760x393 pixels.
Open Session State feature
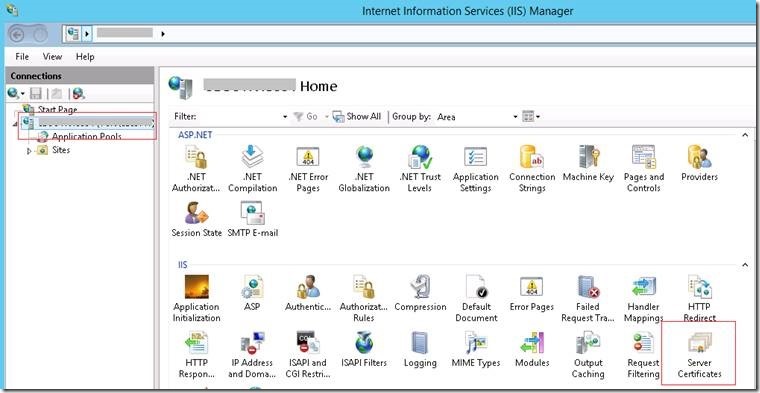tap(196, 219)
